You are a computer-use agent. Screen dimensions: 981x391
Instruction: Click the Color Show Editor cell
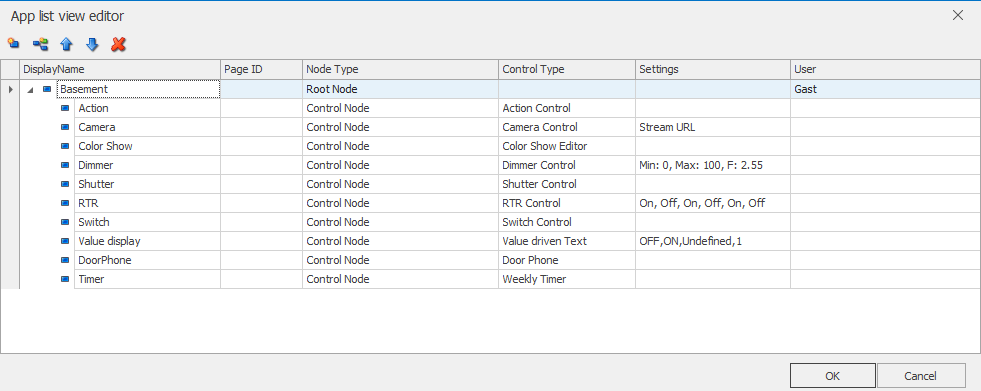567,146
